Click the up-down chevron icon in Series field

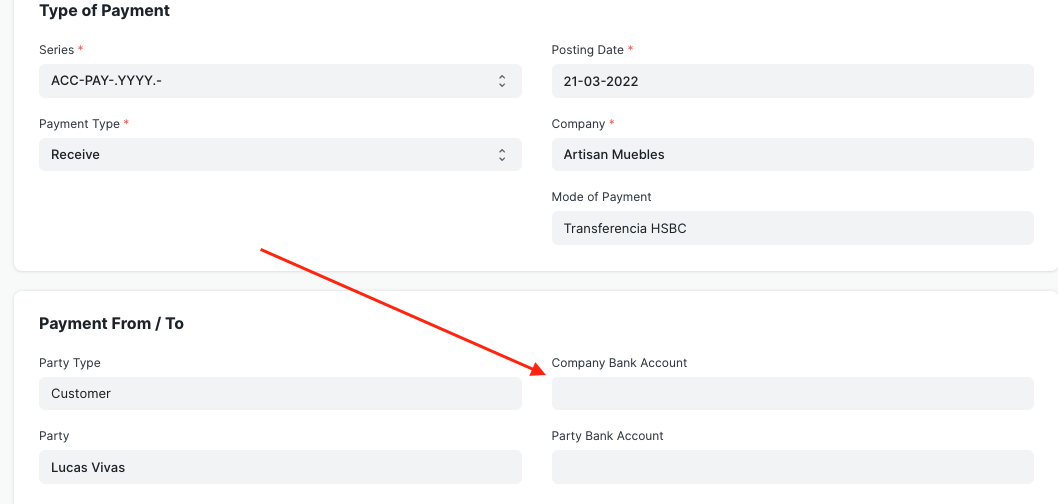pos(502,81)
